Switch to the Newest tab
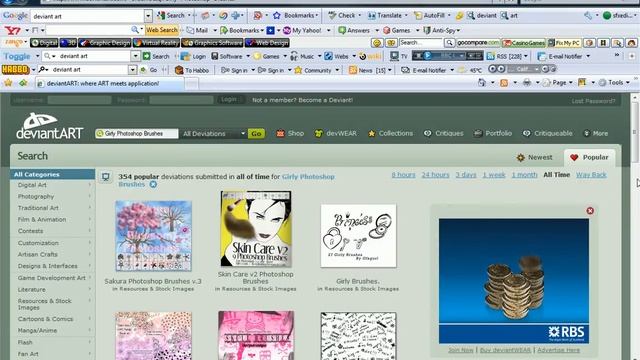Image resolution: width=640 pixels, height=360 pixels. 534,158
